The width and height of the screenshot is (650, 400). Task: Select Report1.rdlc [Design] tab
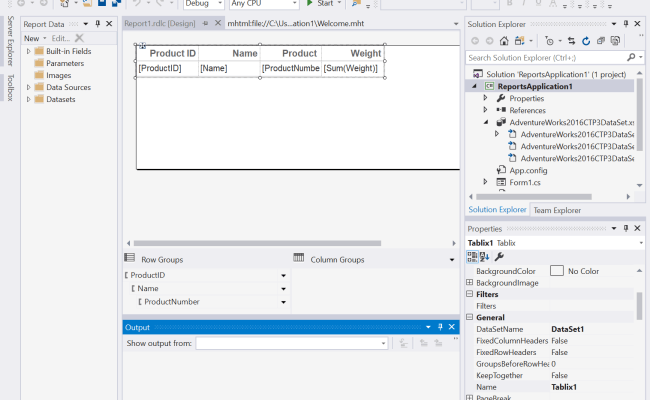[x=160, y=23]
